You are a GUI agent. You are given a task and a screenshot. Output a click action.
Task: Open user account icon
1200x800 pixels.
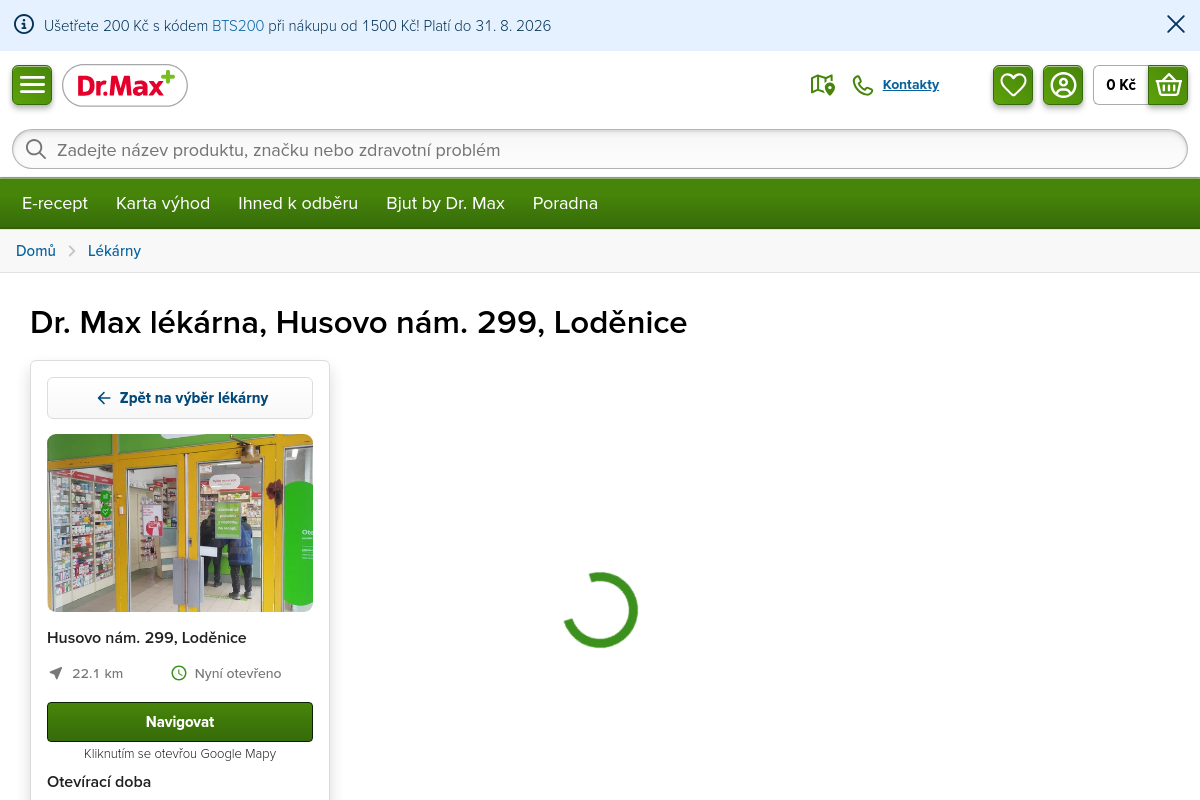[x=1063, y=85]
